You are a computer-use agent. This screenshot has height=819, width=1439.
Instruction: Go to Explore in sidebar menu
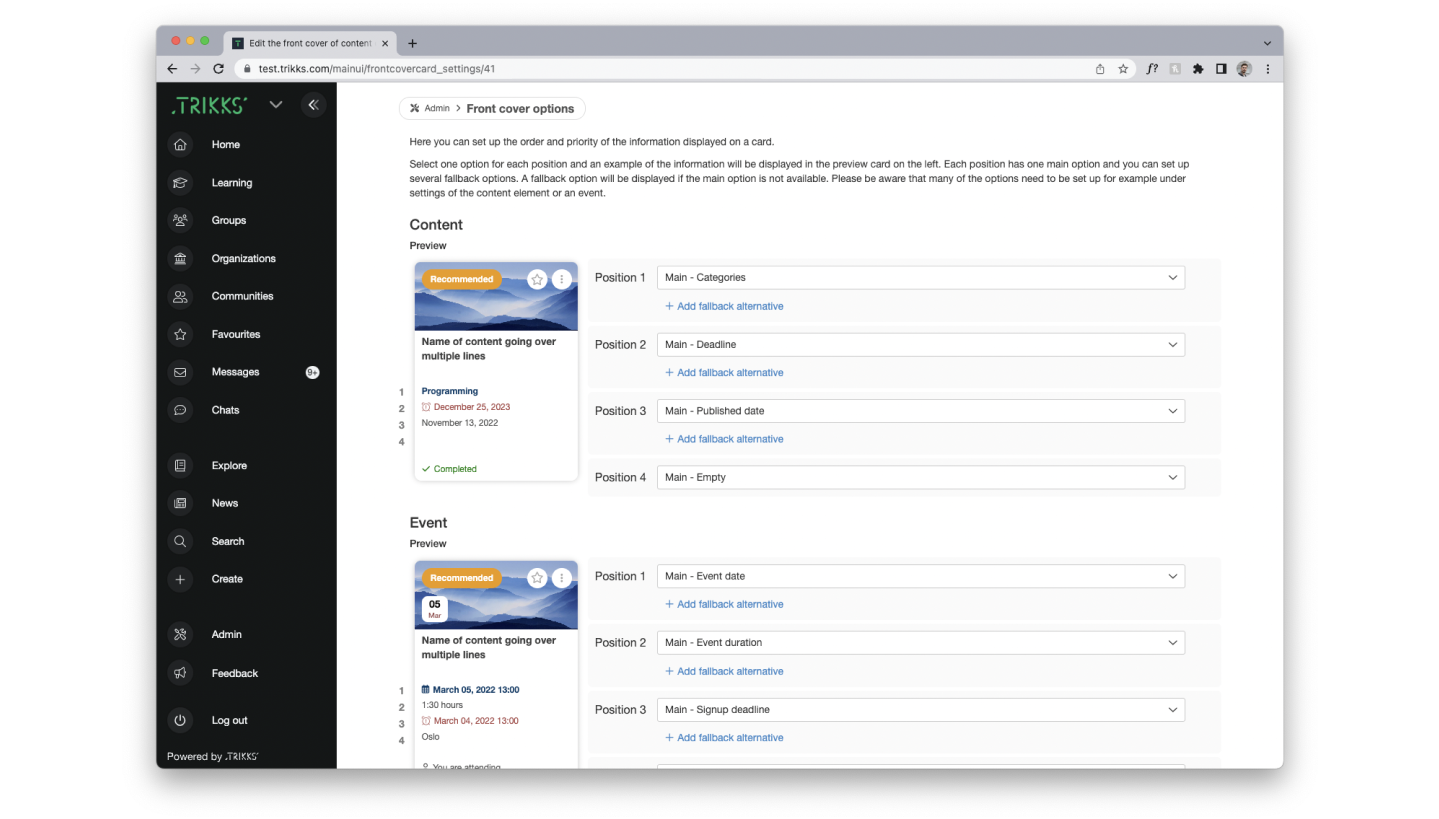[x=229, y=466]
